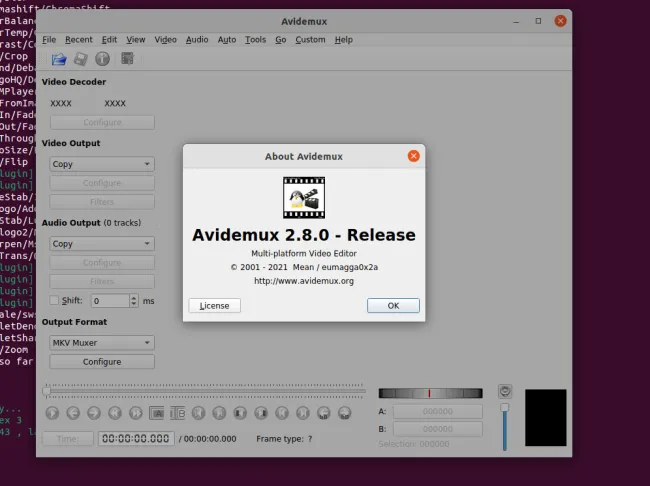
Task: Open the Custom menu
Action: tap(310, 39)
